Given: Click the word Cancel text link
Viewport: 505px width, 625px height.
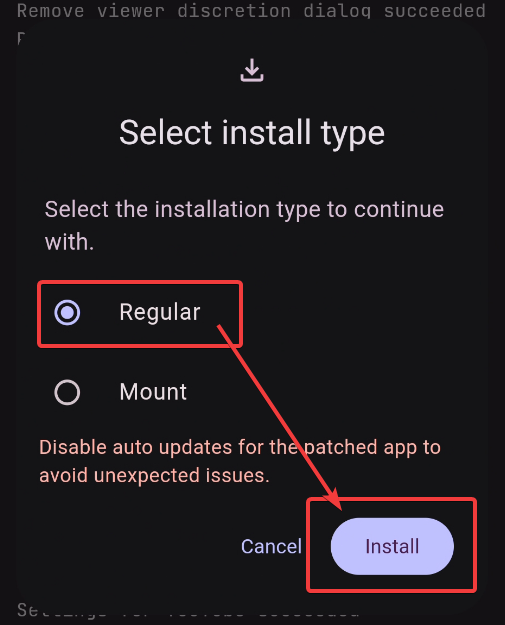Looking at the screenshot, I should pyautogui.click(x=271, y=546).
